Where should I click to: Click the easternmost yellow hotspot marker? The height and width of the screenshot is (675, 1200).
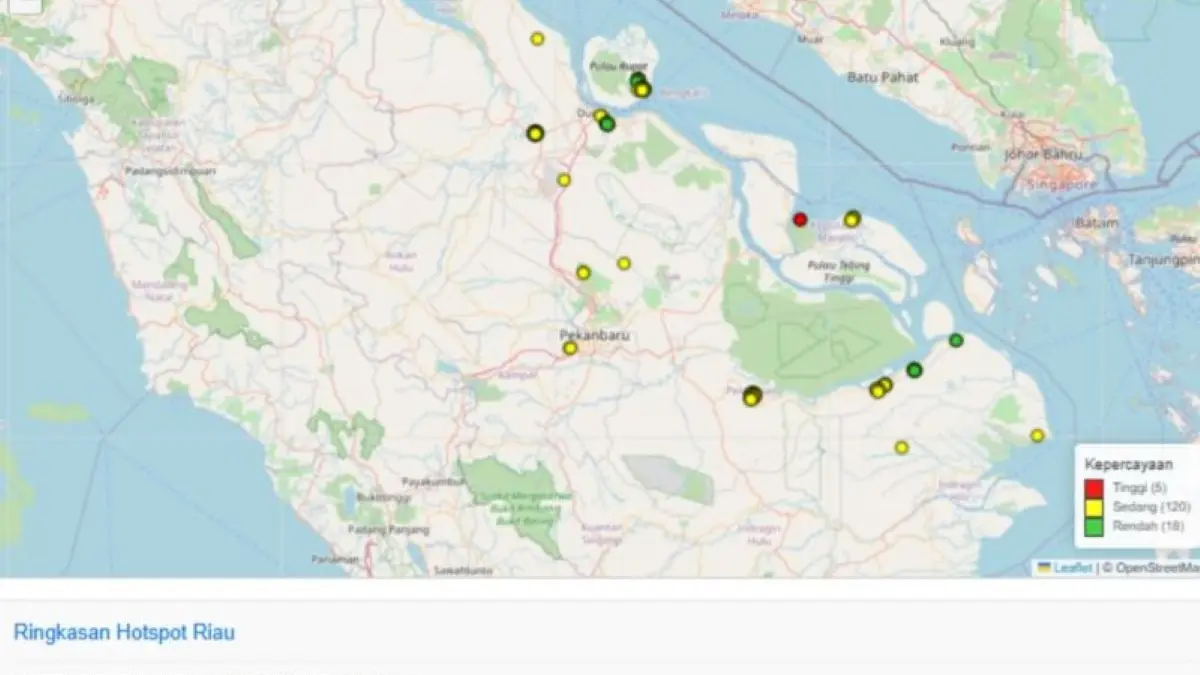1037,435
